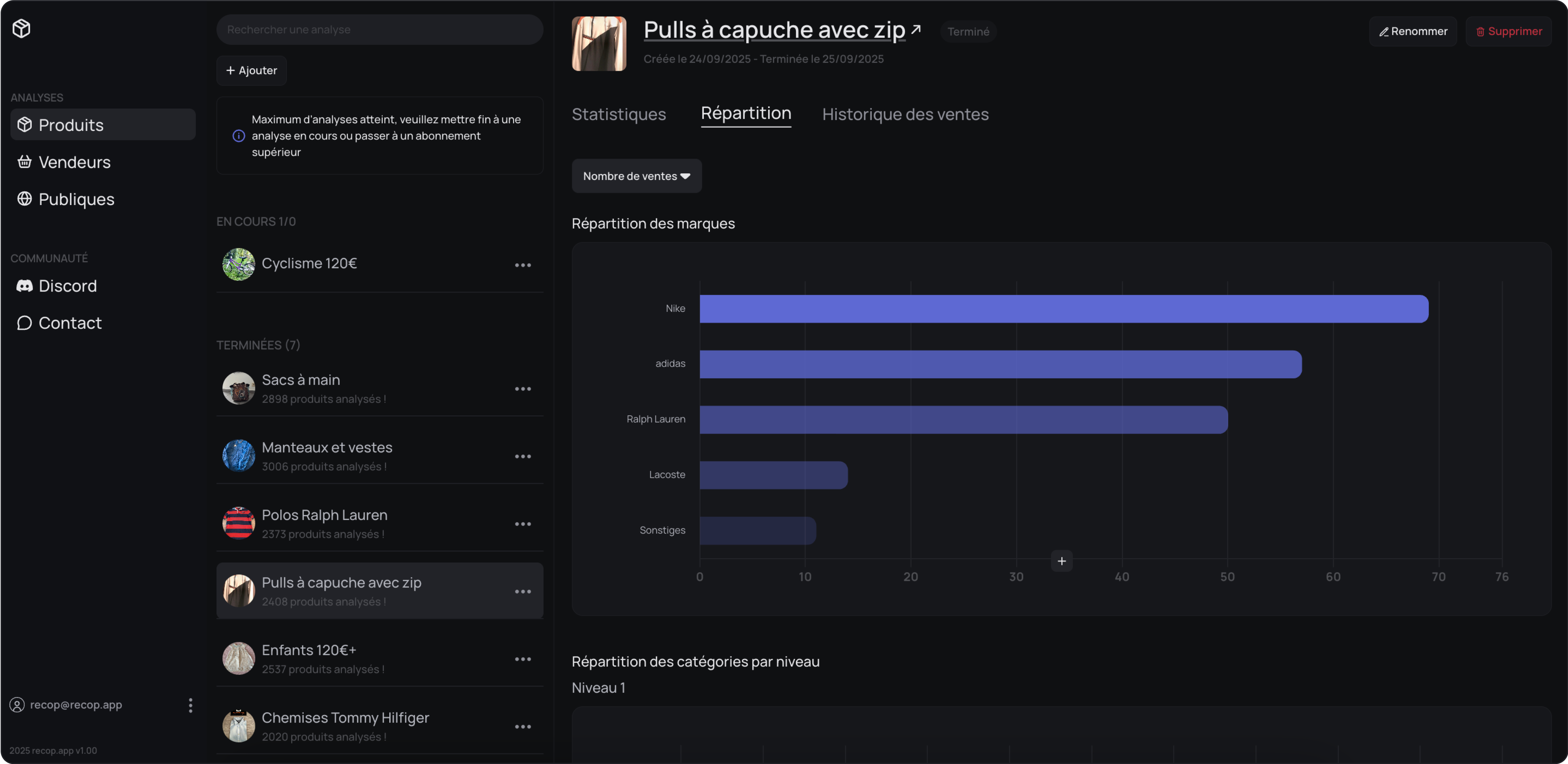Open three-dot menu for Enfants 120€+

(x=522, y=659)
